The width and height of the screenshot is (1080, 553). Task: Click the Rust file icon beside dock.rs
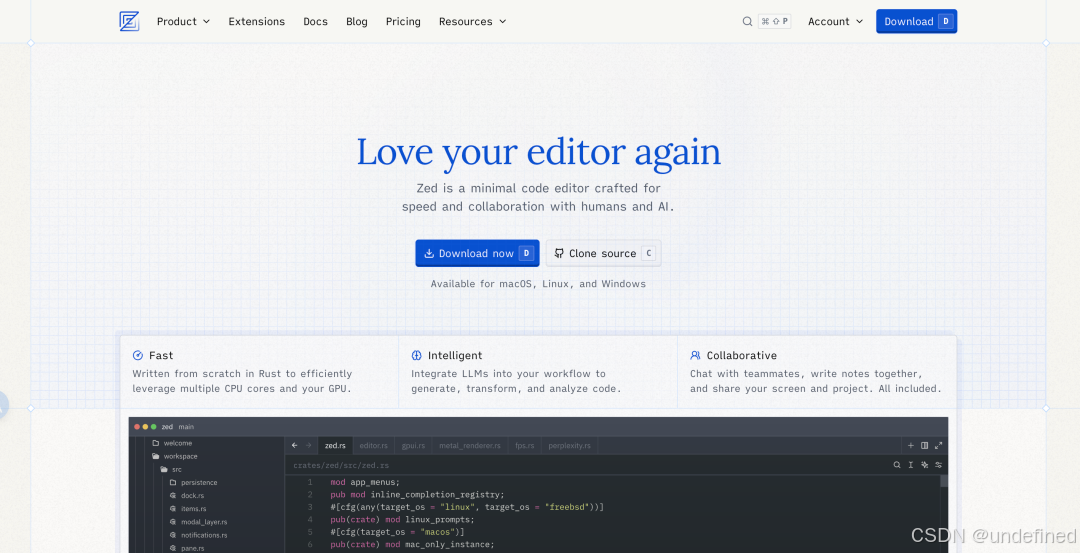point(173,495)
